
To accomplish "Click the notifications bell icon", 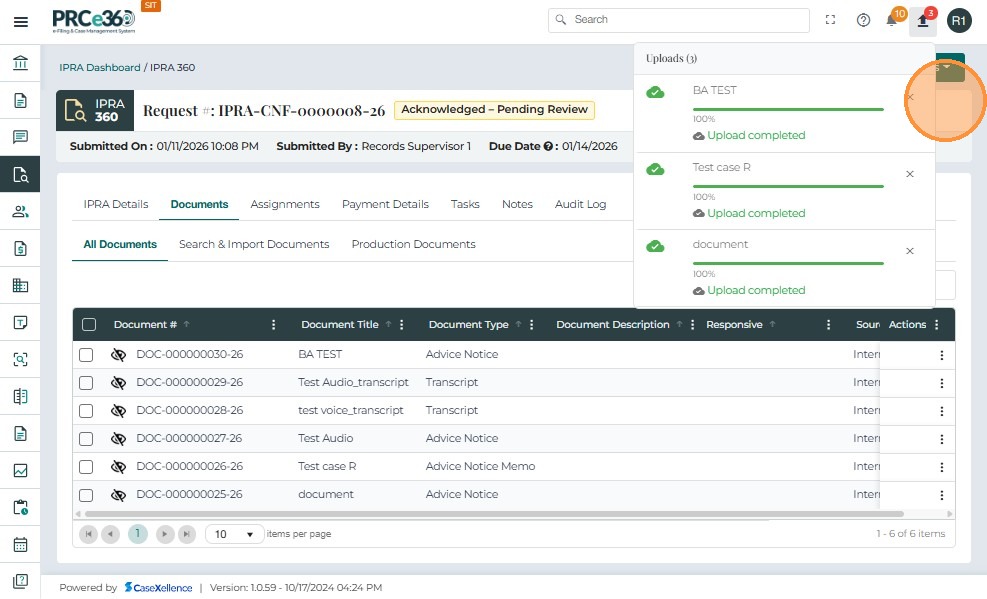I will 892,21.
